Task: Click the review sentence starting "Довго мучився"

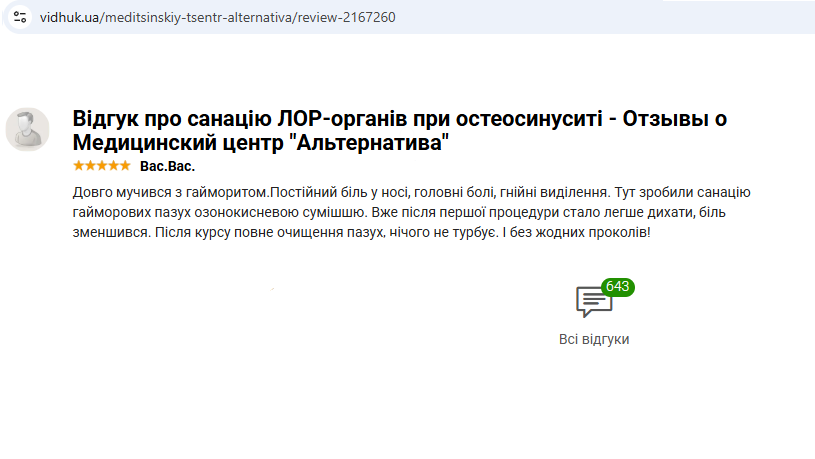Action: [170, 192]
